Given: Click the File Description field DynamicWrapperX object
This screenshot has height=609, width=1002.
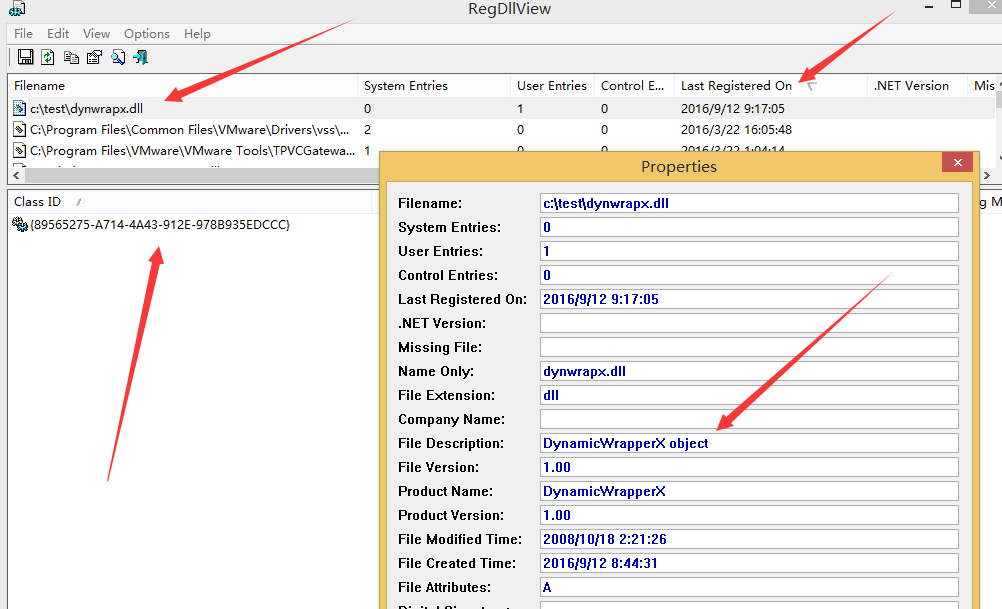Looking at the screenshot, I should pos(749,443).
